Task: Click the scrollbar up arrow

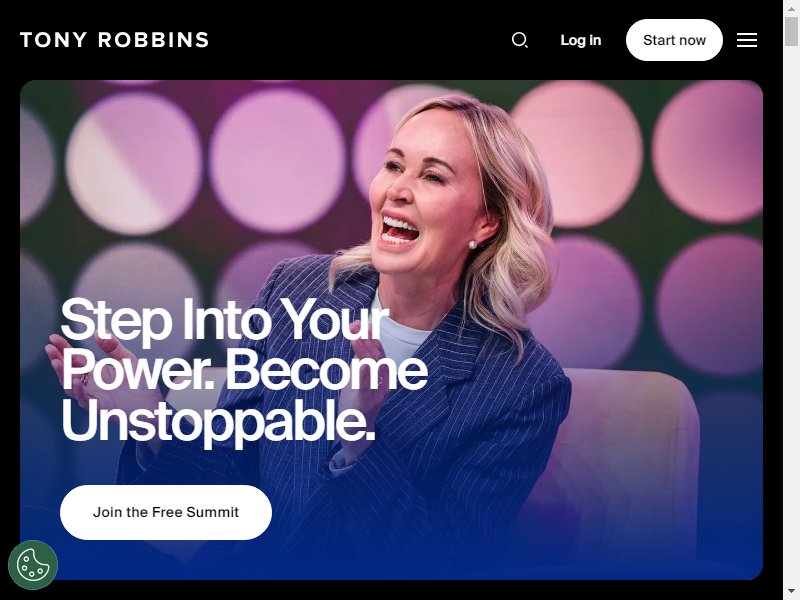Action: [x=791, y=8]
